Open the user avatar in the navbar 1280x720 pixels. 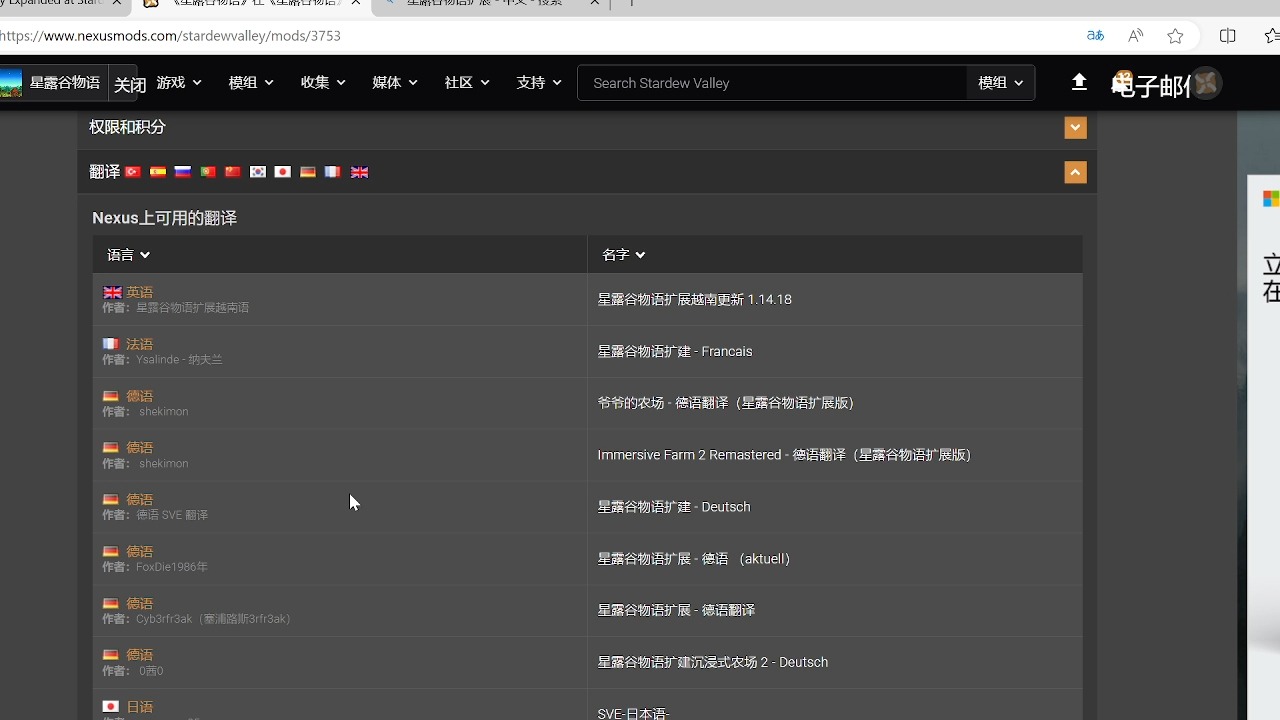click(1206, 83)
